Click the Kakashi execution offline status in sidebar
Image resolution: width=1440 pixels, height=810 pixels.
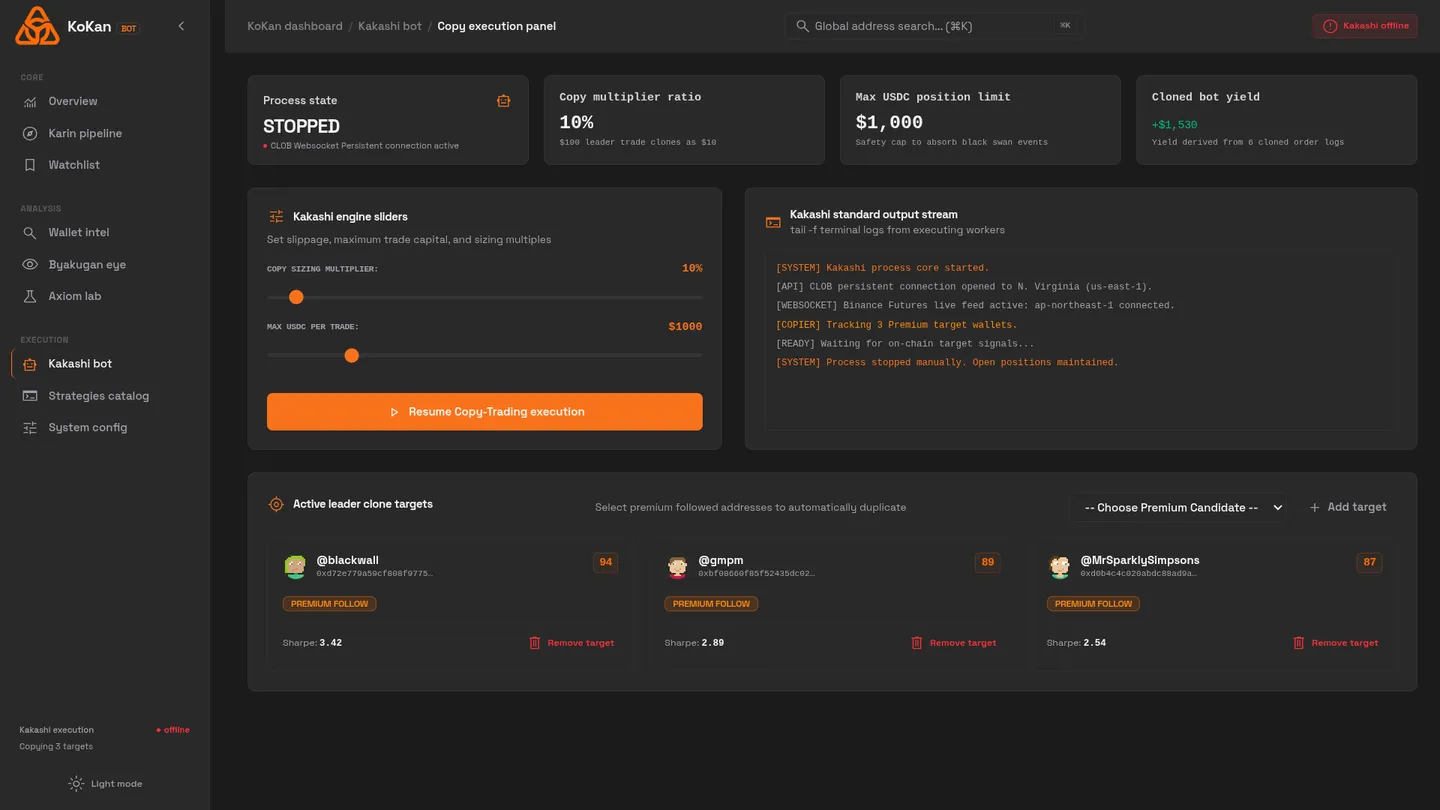click(x=173, y=730)
